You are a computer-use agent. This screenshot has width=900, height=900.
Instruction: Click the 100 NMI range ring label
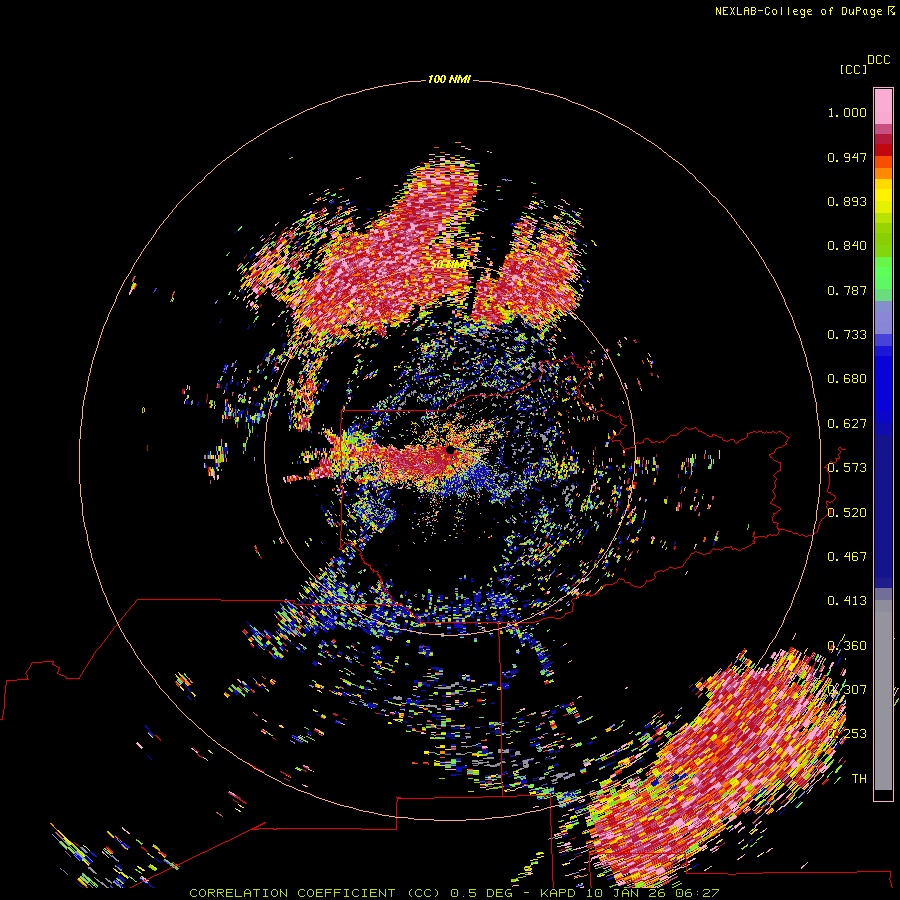point(449,79)
